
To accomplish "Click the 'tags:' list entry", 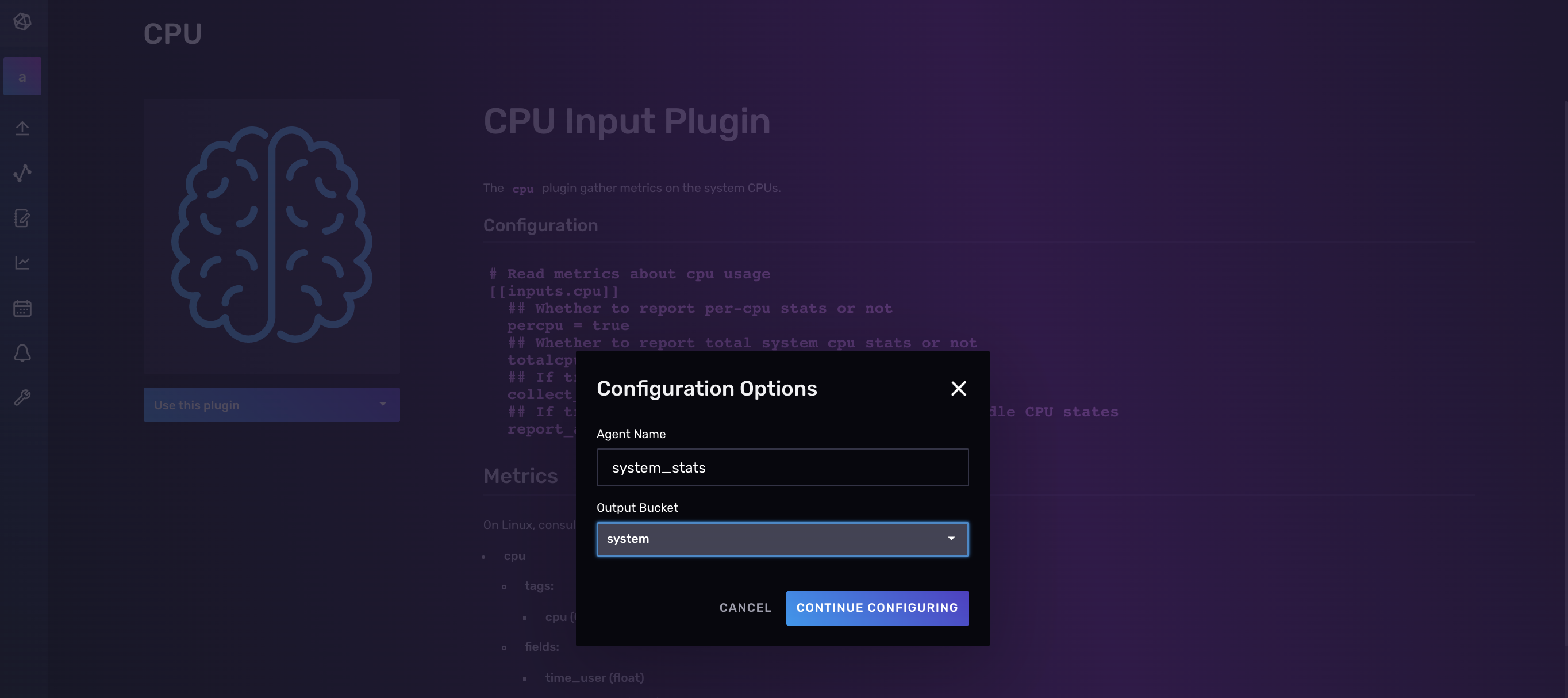I will (x=539, y=586).
